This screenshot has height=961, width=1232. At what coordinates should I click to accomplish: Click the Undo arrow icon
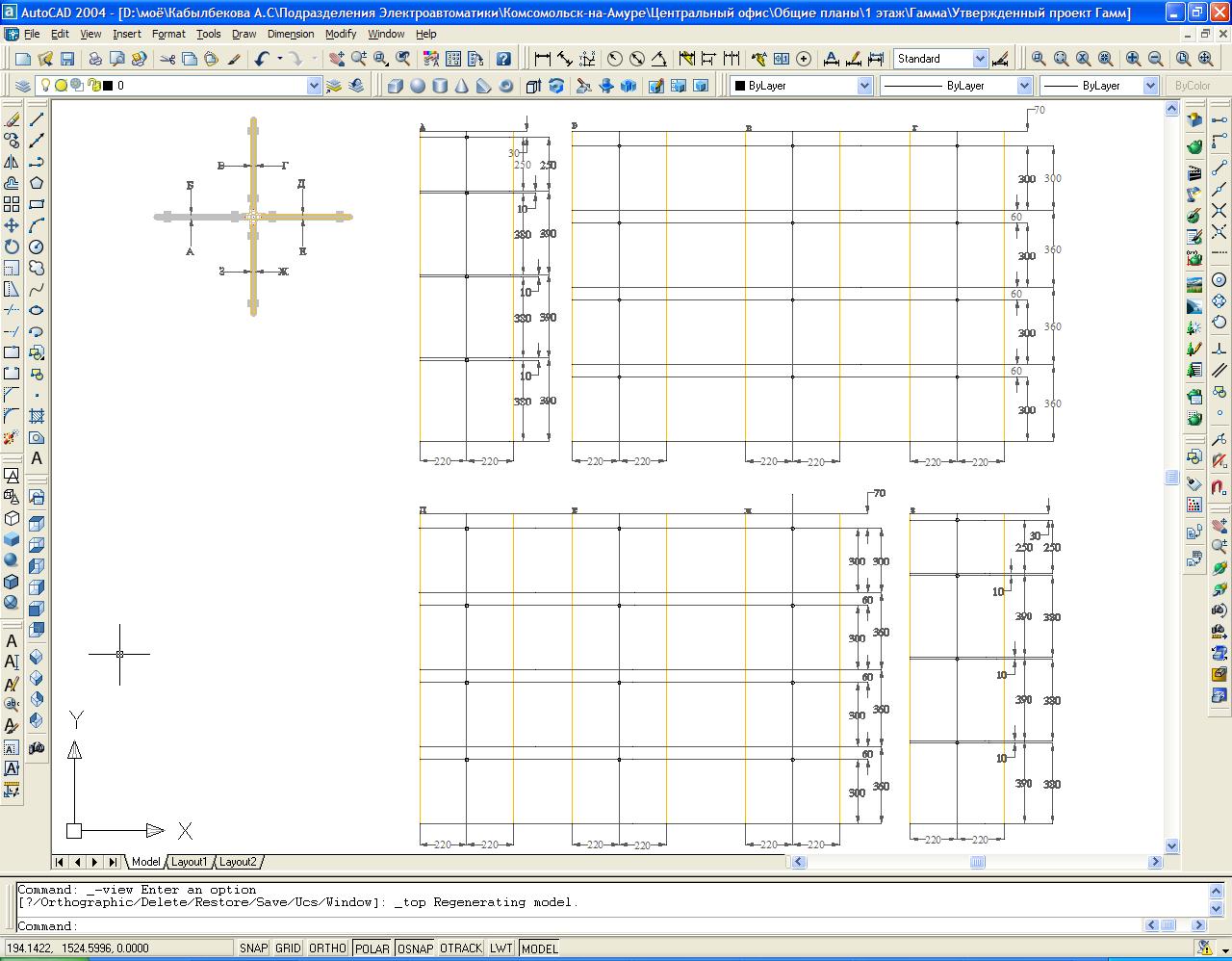pos(262,59)
